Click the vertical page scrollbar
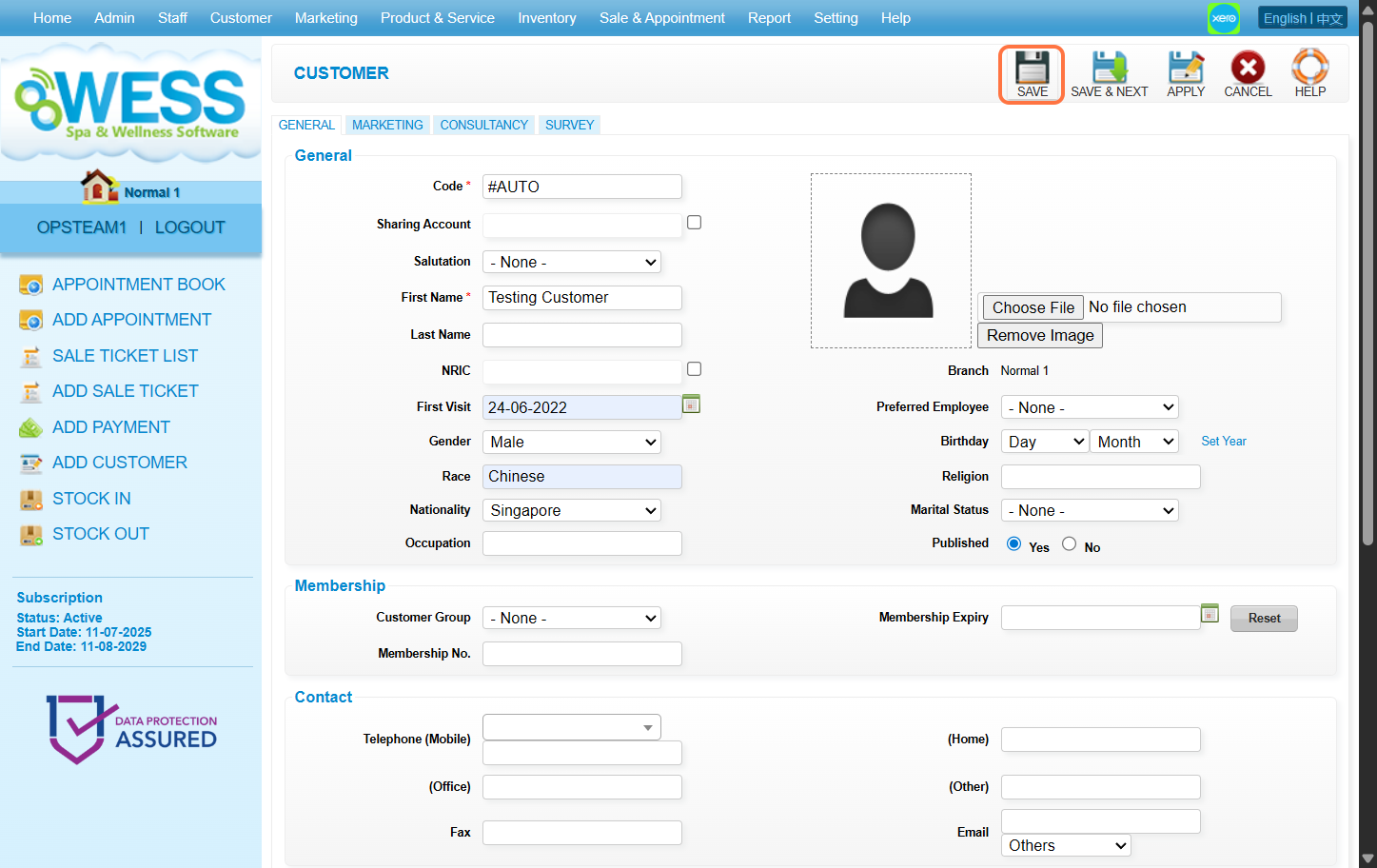Viewport: 1377px width, 868px height. pos(1367,286)
